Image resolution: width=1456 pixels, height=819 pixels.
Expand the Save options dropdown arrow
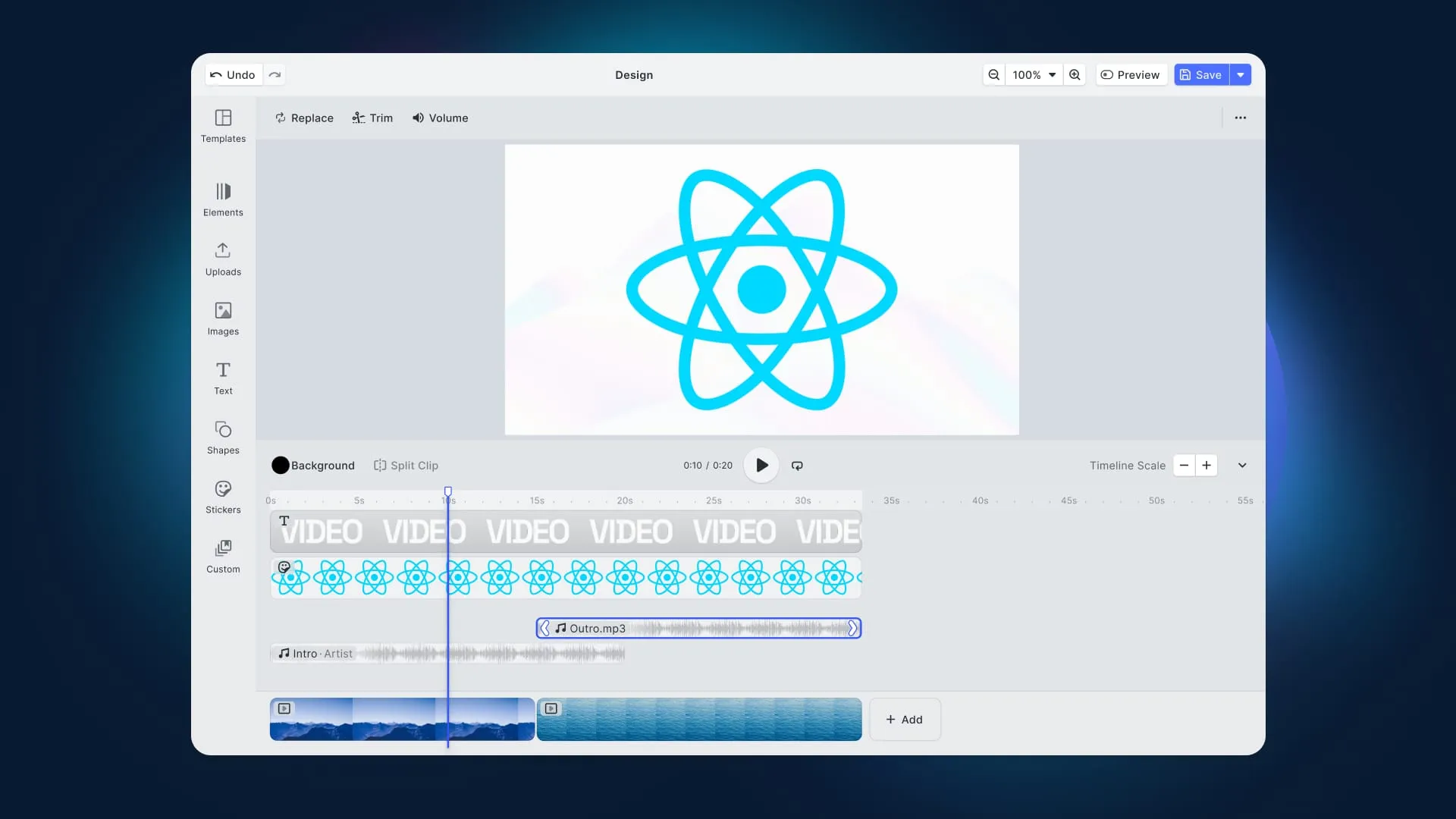(1241, 74)
